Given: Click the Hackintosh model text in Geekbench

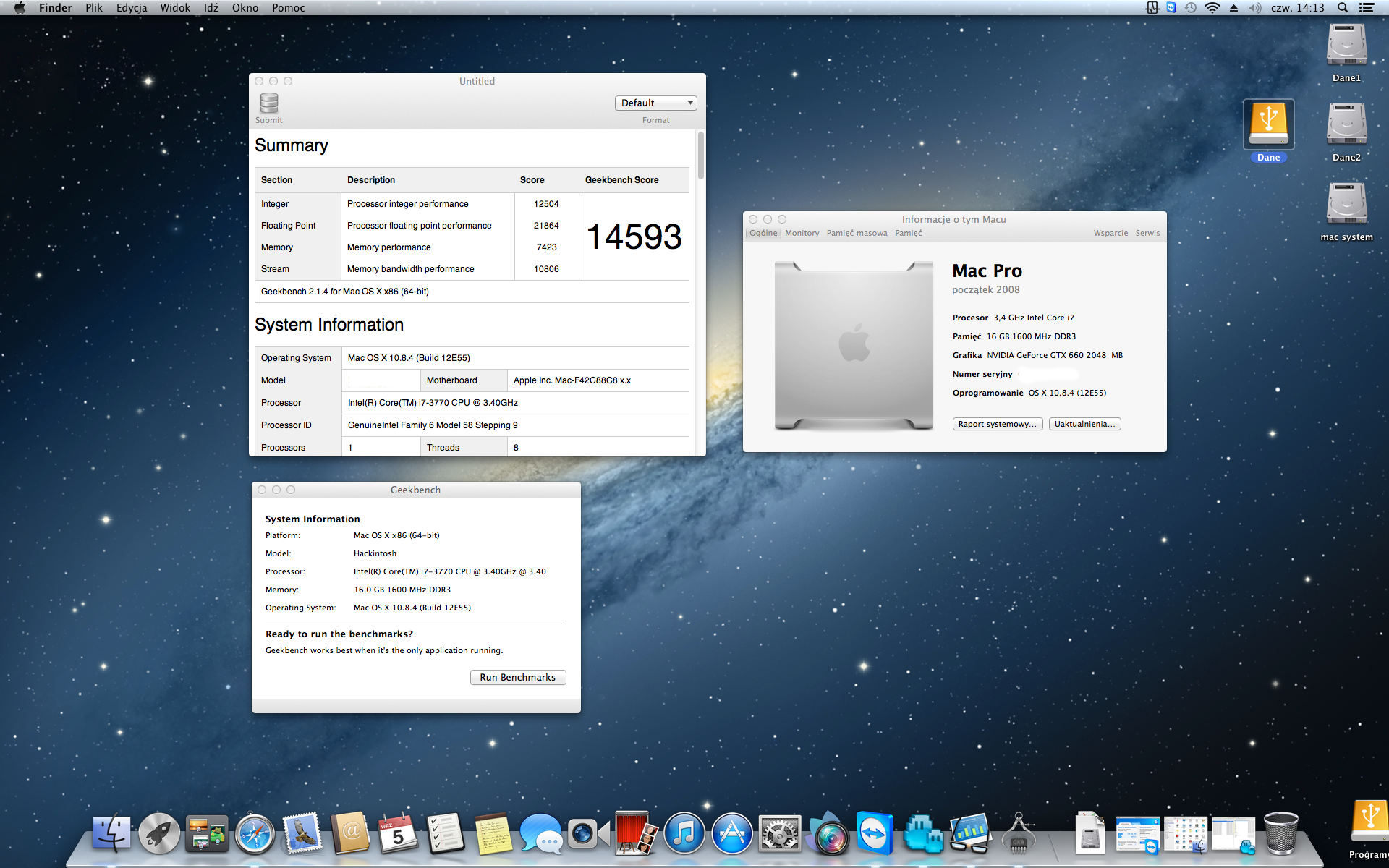Looking at the screenshot, I should 375,553.
